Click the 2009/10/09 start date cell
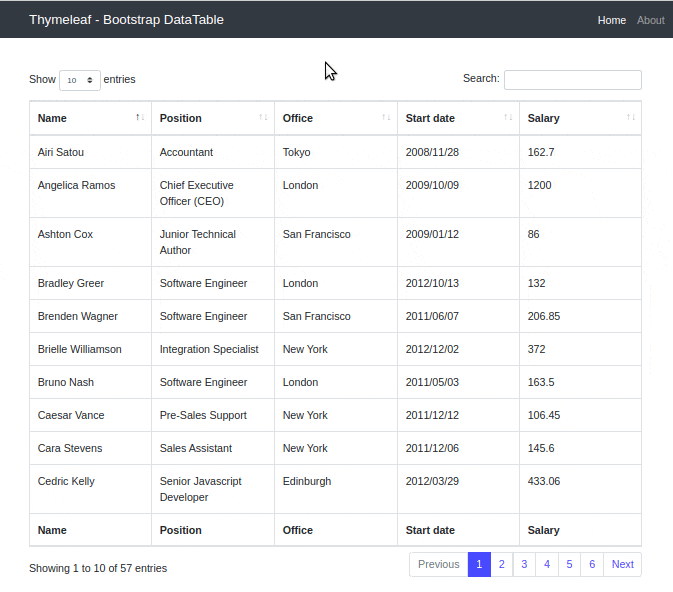 [458, 193]
